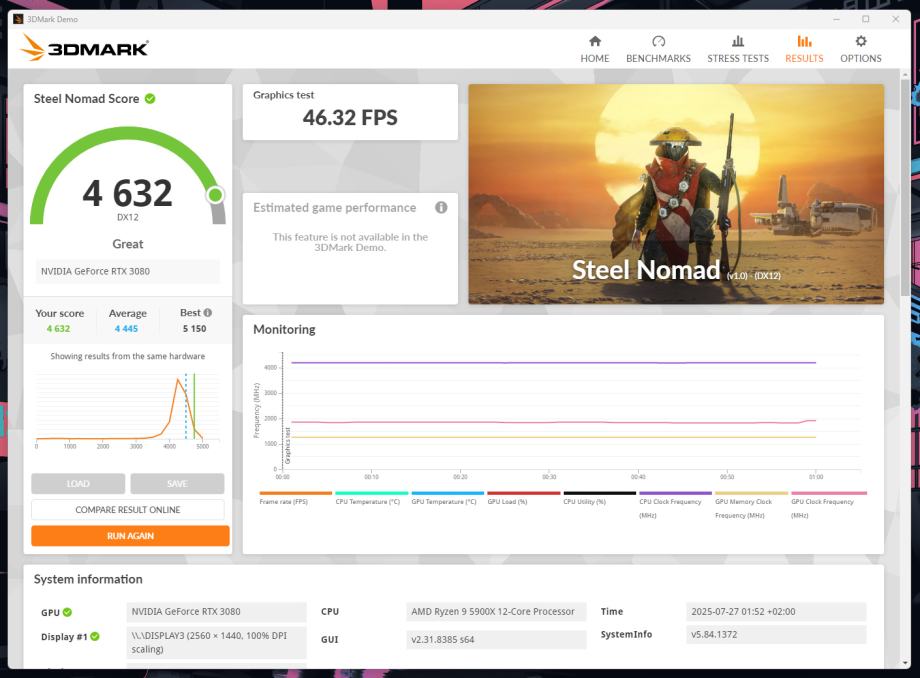Click the Great rating label

coord(128,244)
